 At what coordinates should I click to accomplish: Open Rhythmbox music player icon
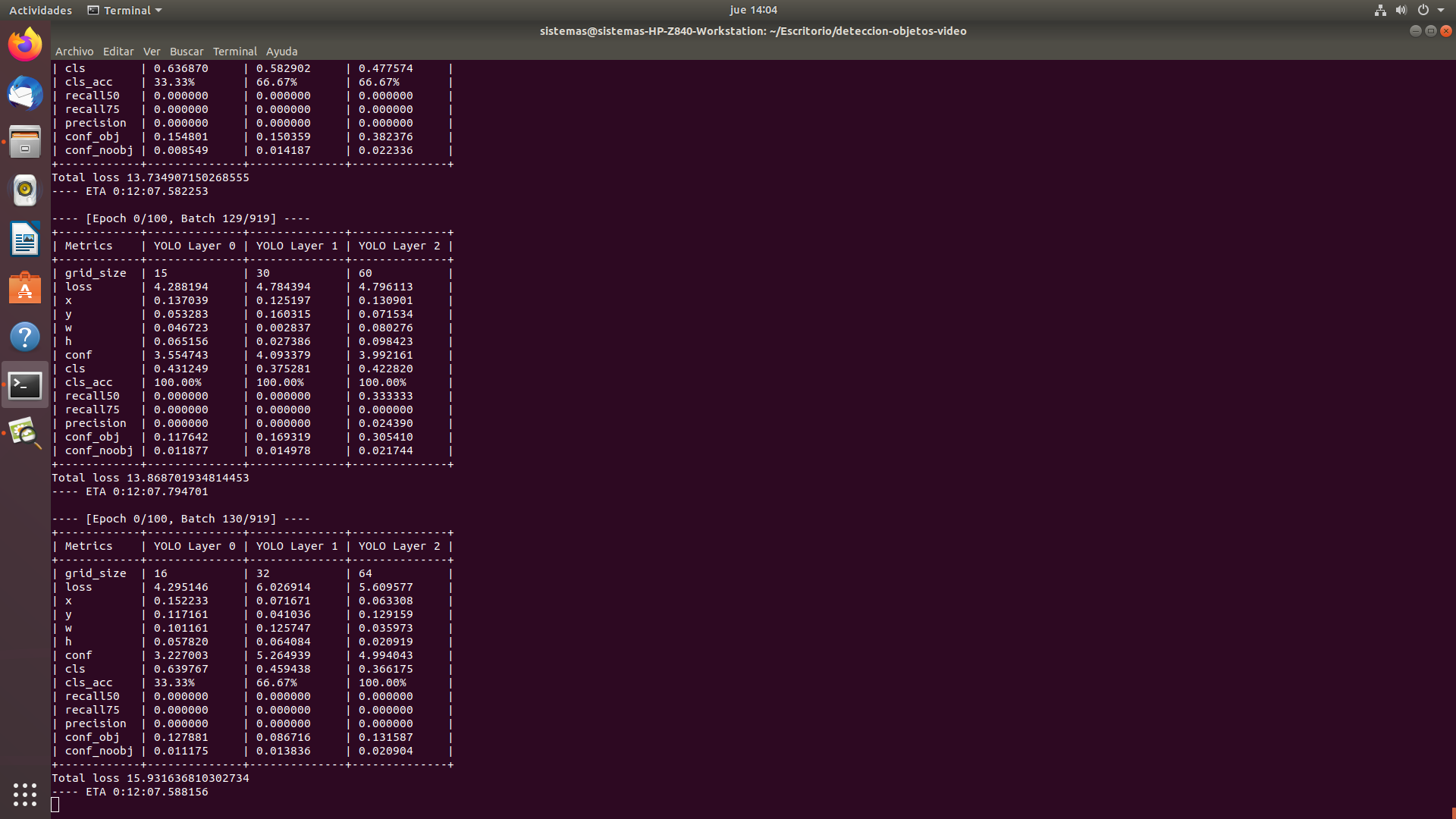coord(25,190)
